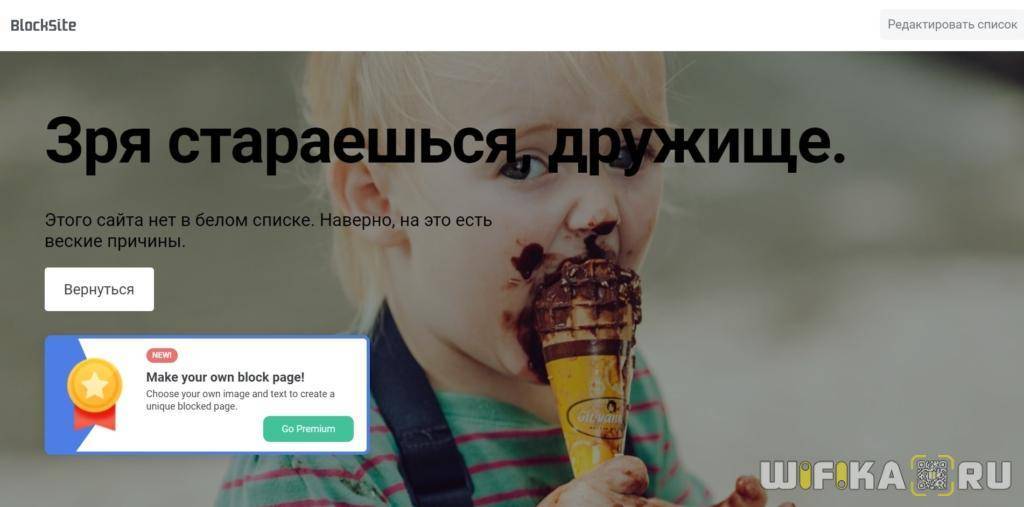This screenshot has height=507, width=1024.
Task: Select the Make your own block page! heading
Action: 225,377
